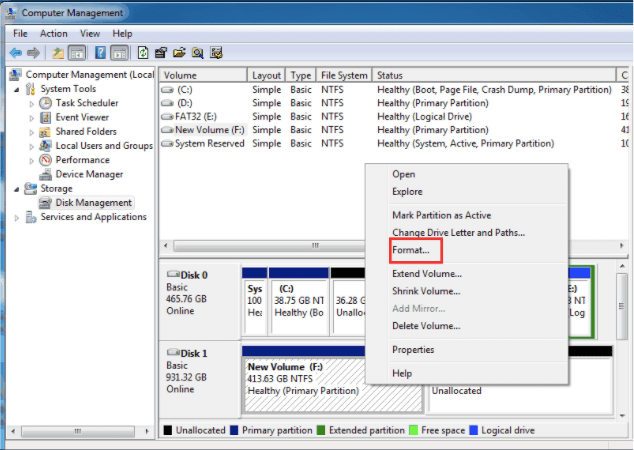This screenshot has height=450, width=634.
Task: Sort by the Status column header
Action: (x=494, y=76)
